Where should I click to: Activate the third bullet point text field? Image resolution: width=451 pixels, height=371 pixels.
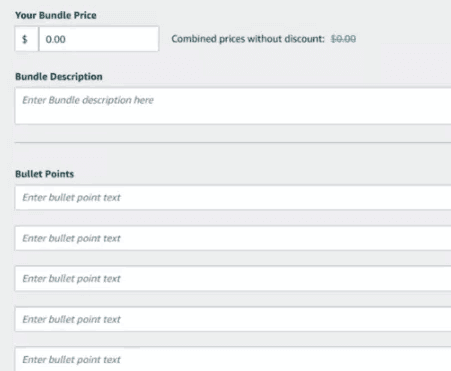coord(233,279)
